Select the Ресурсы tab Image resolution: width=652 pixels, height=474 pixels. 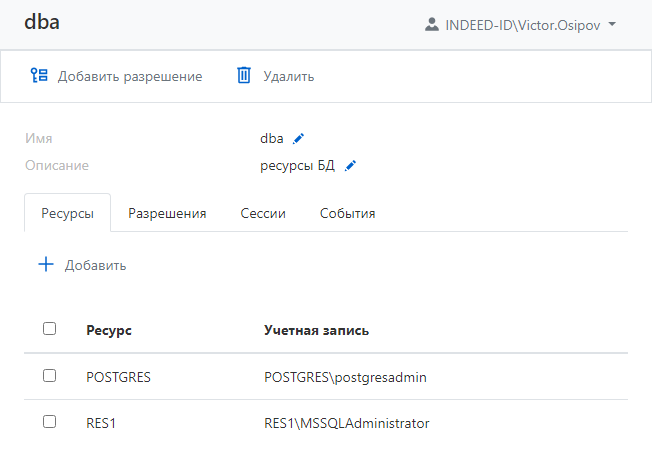[67, 213]
